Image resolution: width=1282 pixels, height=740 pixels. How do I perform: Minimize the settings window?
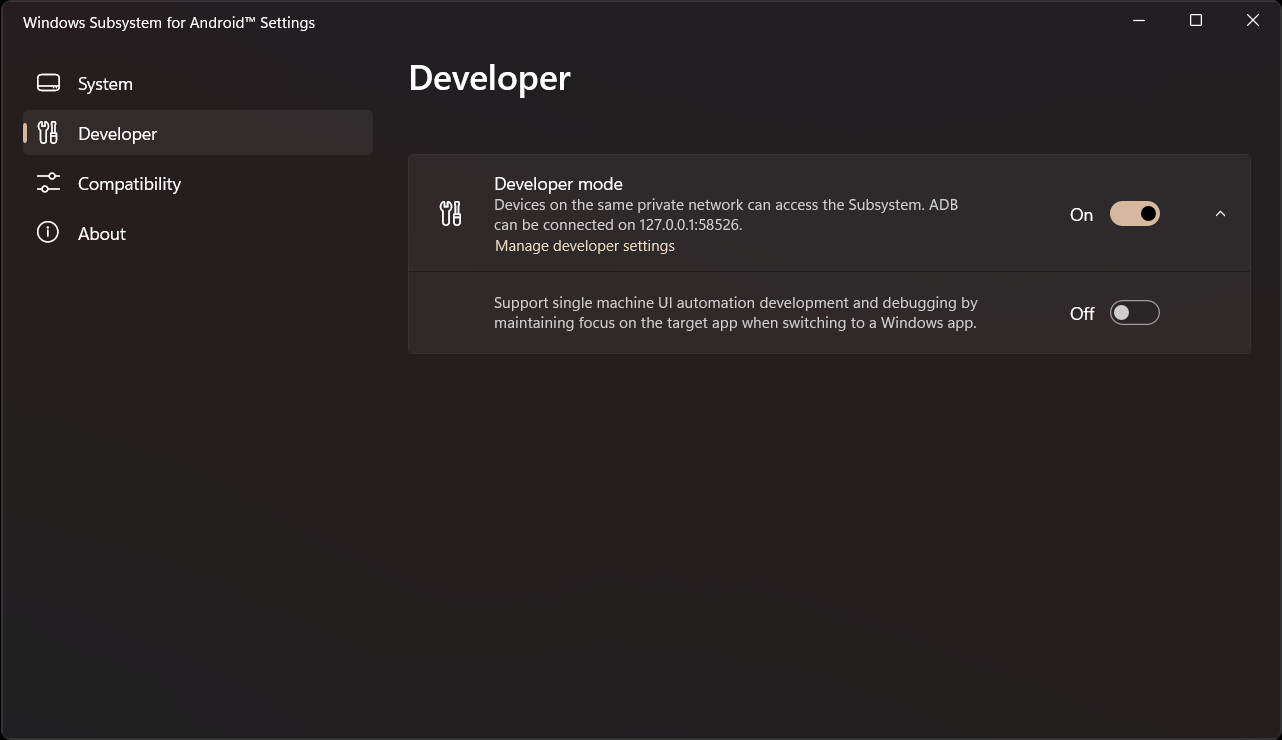[x=1139, y=20]
